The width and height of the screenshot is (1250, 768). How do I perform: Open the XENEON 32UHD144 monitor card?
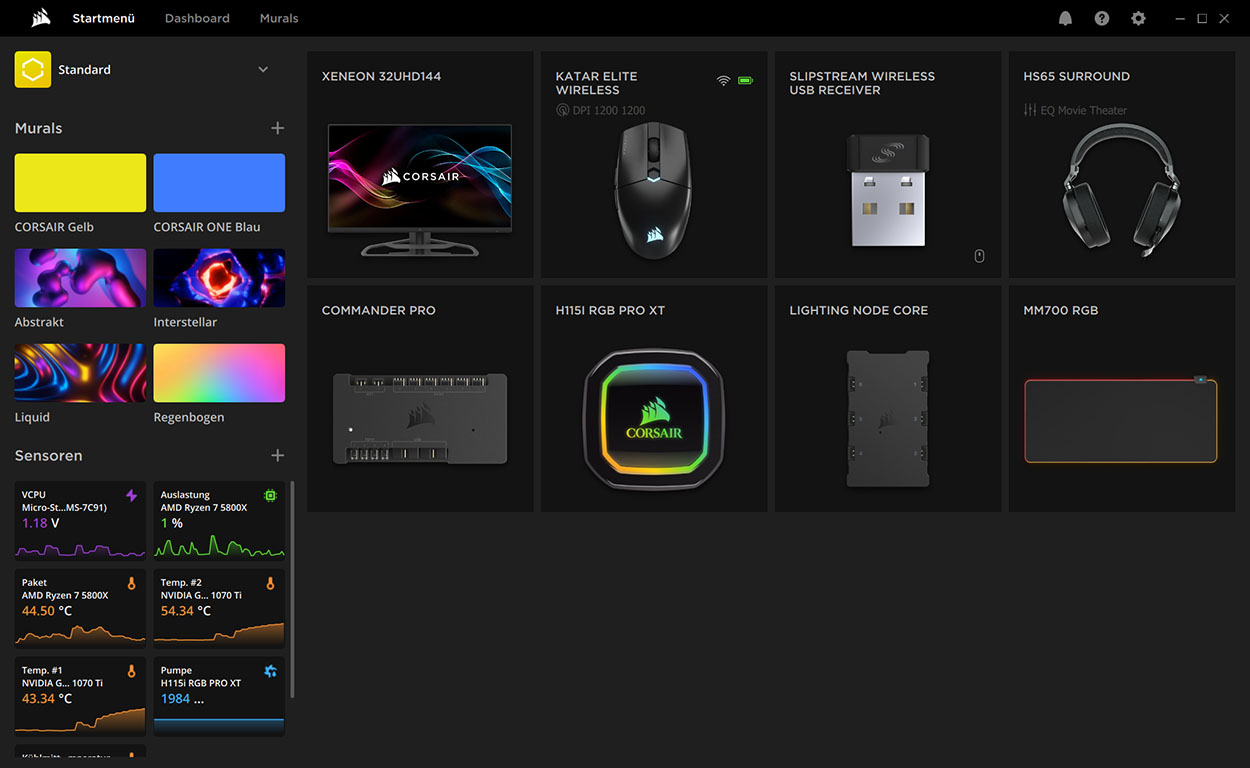click(420, 165)
